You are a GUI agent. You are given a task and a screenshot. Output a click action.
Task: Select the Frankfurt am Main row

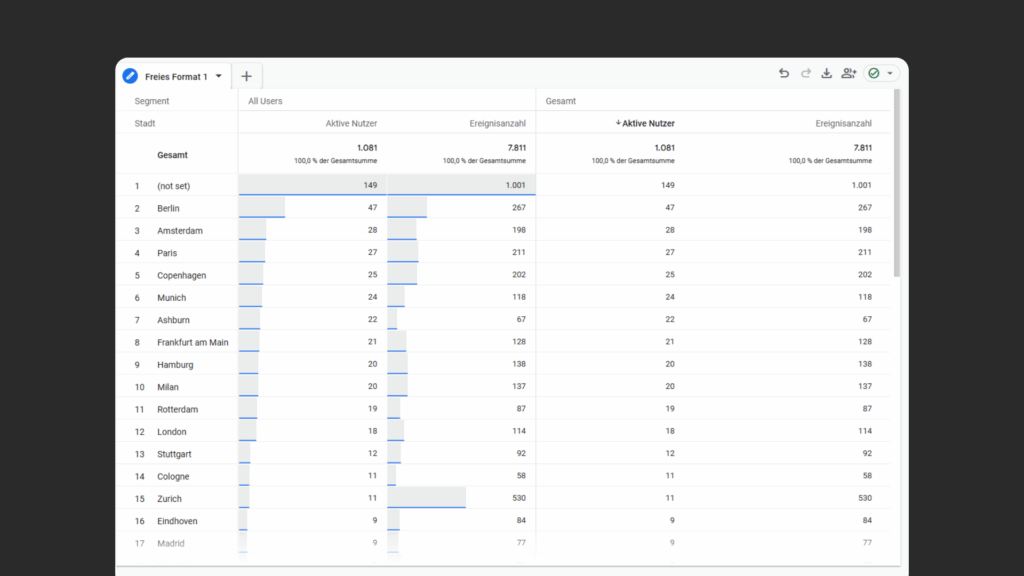click(192, 342)
